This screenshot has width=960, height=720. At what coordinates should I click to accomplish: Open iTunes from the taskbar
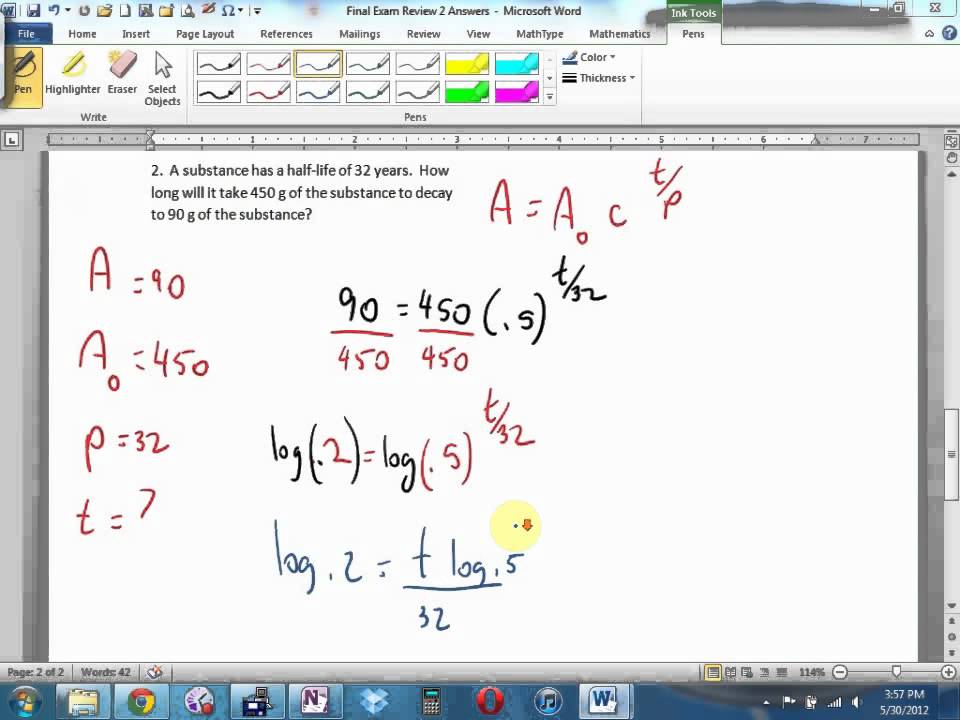click(548, 702)
